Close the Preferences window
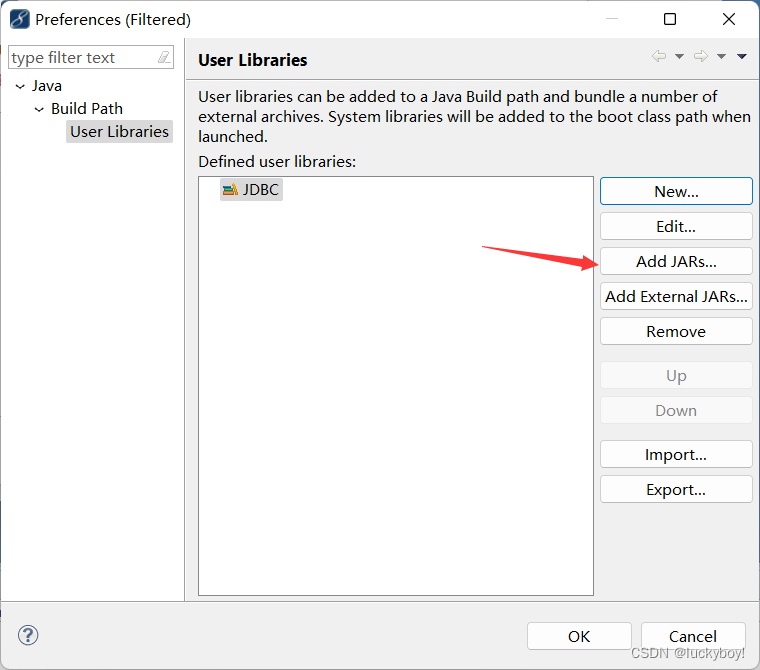The image size is (760, 670). click(x=728, y=19)
